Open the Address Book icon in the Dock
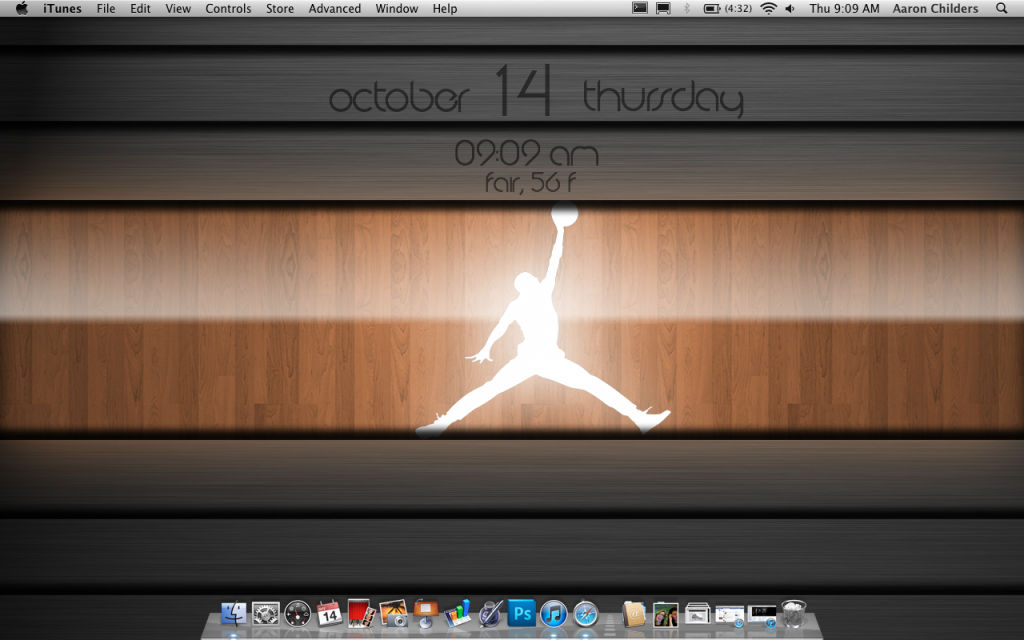The height and width of the screenshot is (640, 1024). pyautogui.click(x=633, y=614)
